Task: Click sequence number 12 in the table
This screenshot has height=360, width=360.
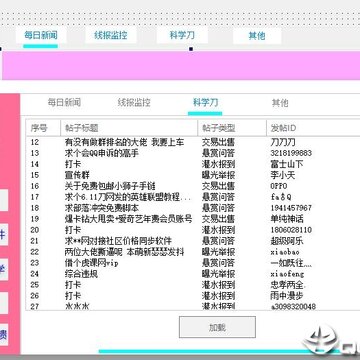Action: (x=35, y=142)
